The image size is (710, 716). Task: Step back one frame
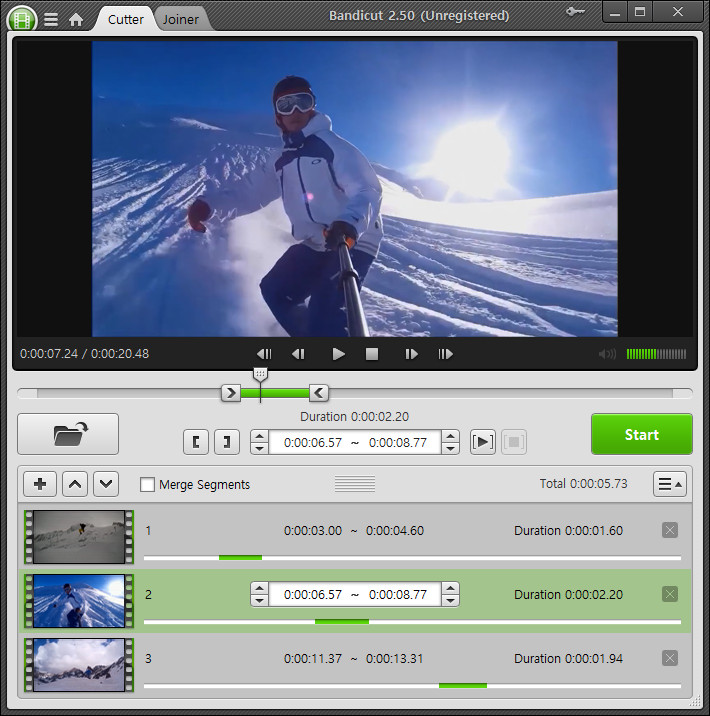click(298, 354)
